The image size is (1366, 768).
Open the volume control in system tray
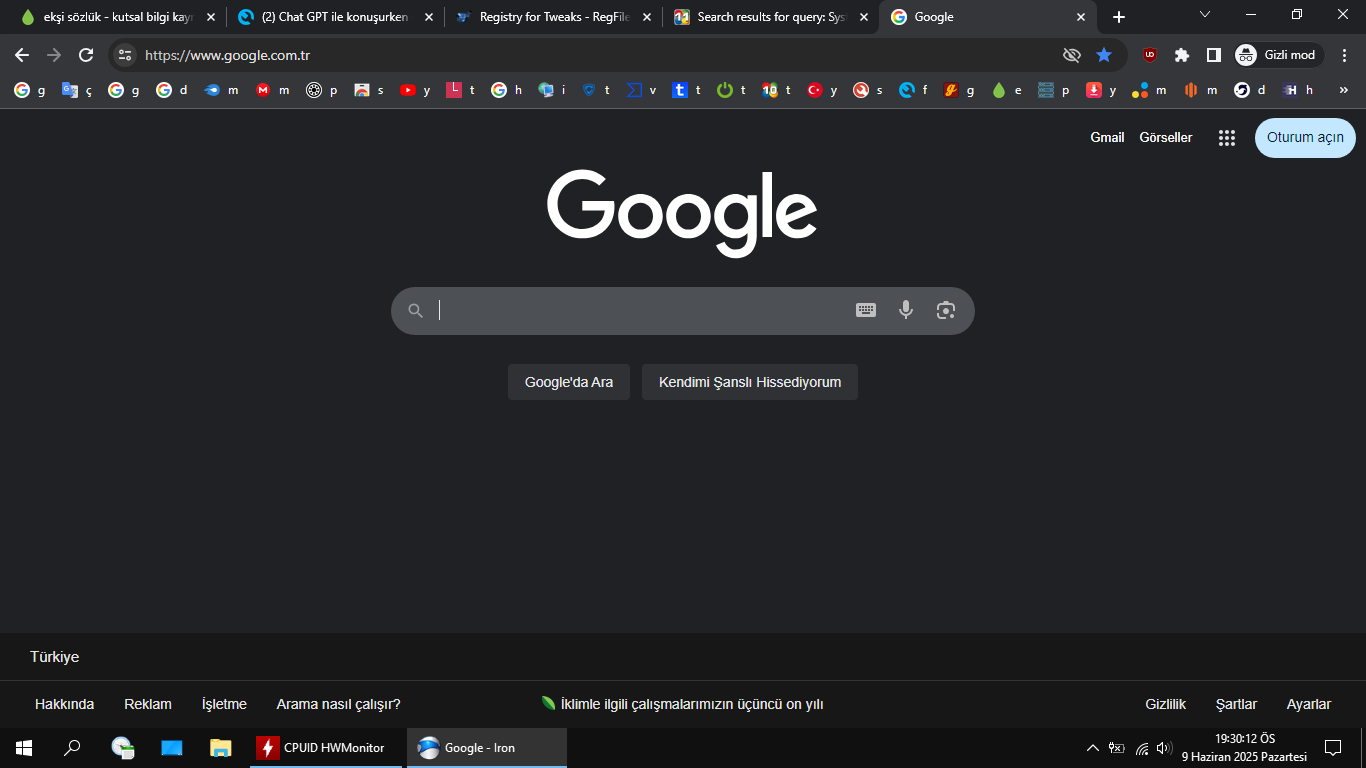(x=1164, y=747)
